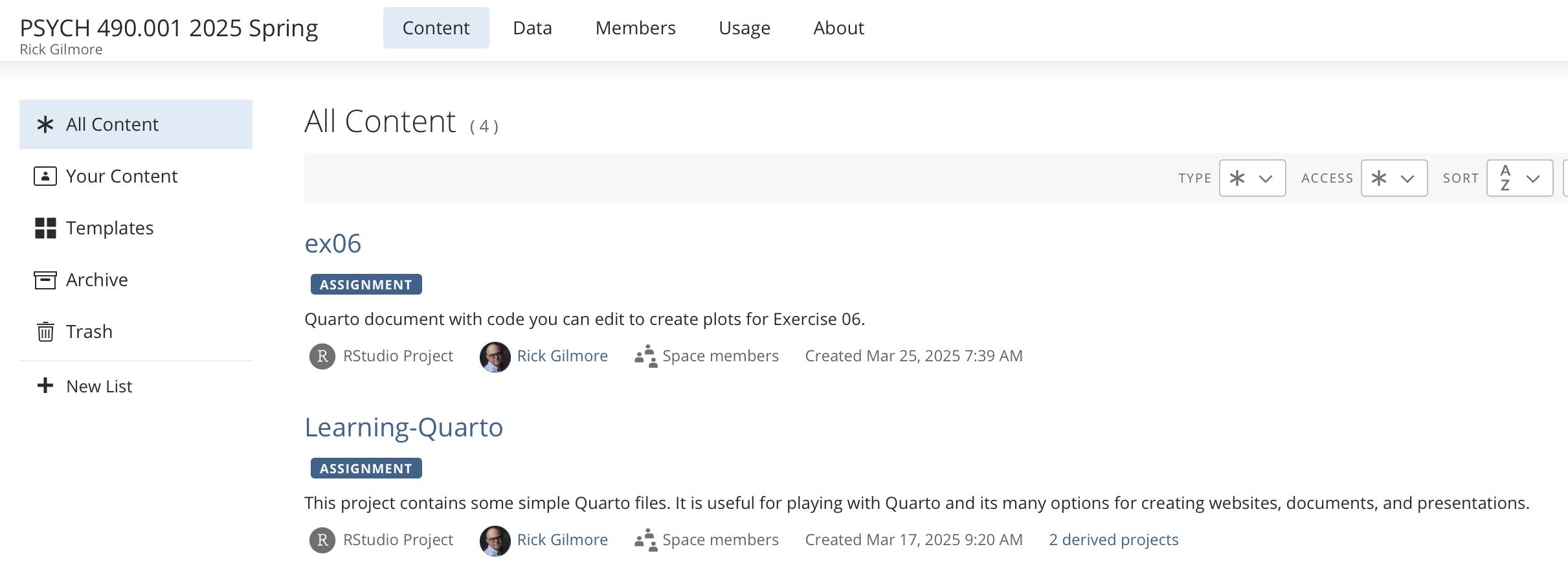Click the Templates grid icon
Viewport: 1568px width, 584px height.
(45, 228)
